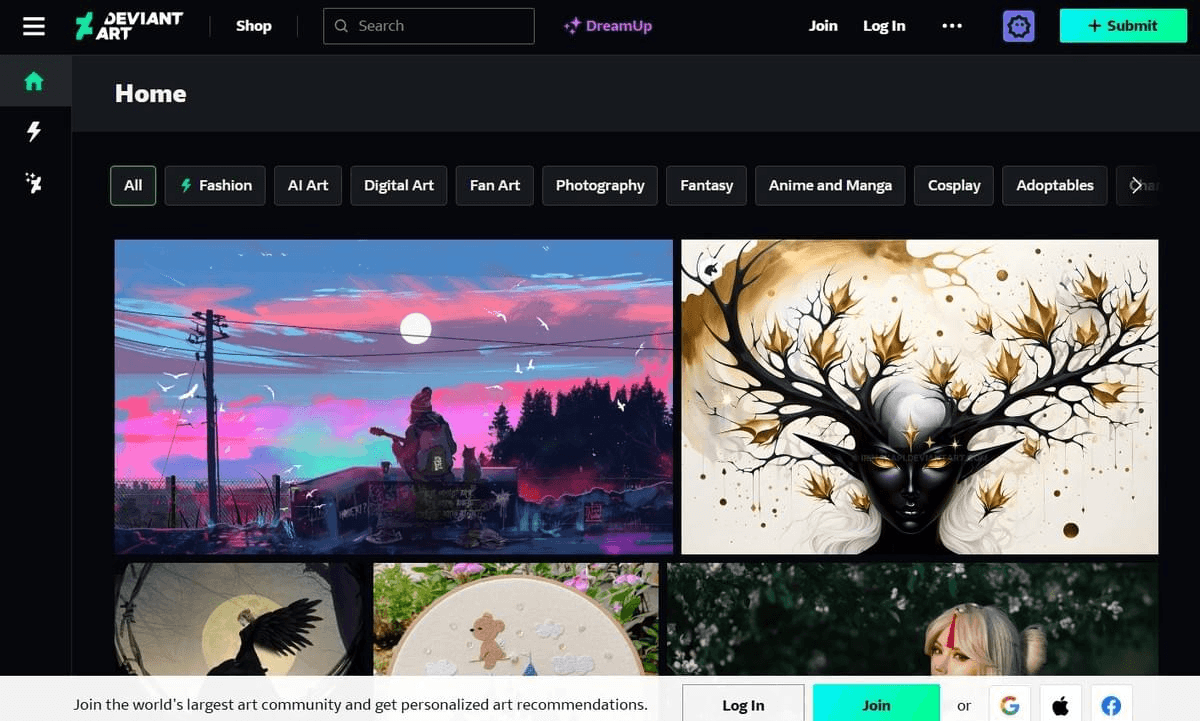Select the AI Art category filter
Image resolution: width=1200 pixels, height=721 pixels.
pyautogui.click(x=308, y=185)
